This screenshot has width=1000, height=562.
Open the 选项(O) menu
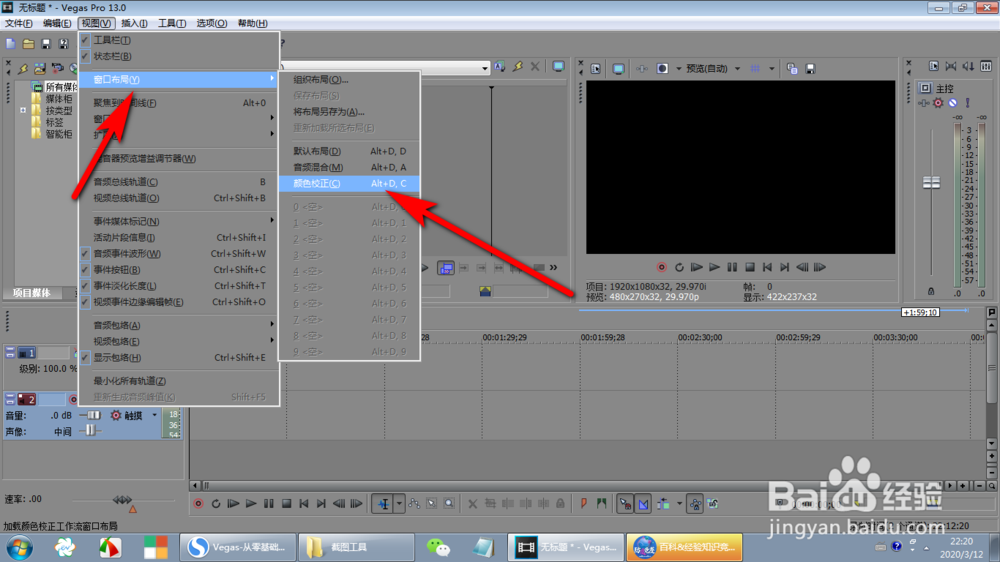coord(211,23)
